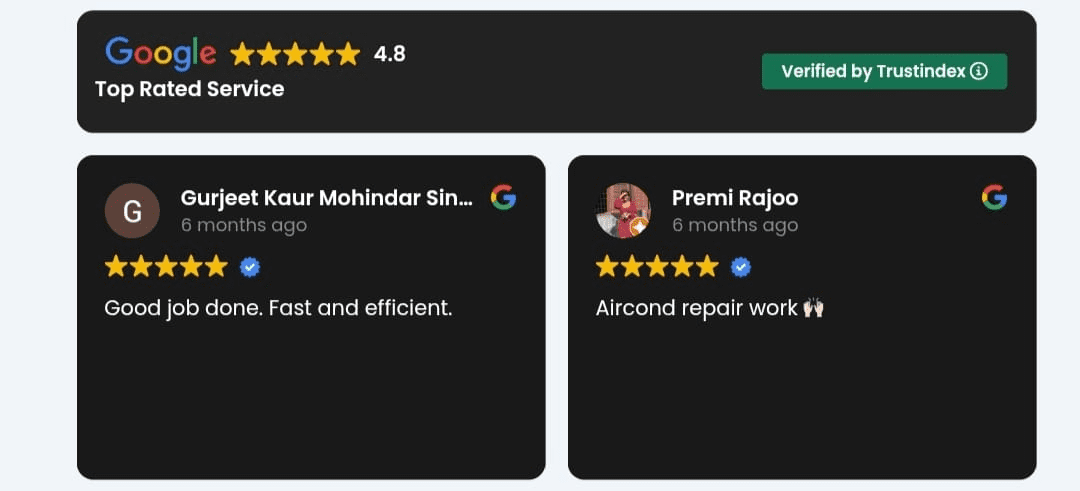Click the five-star rating on Gurjeet's review
The height and width of the screenshot is (491, 1080).
[166, 267]
